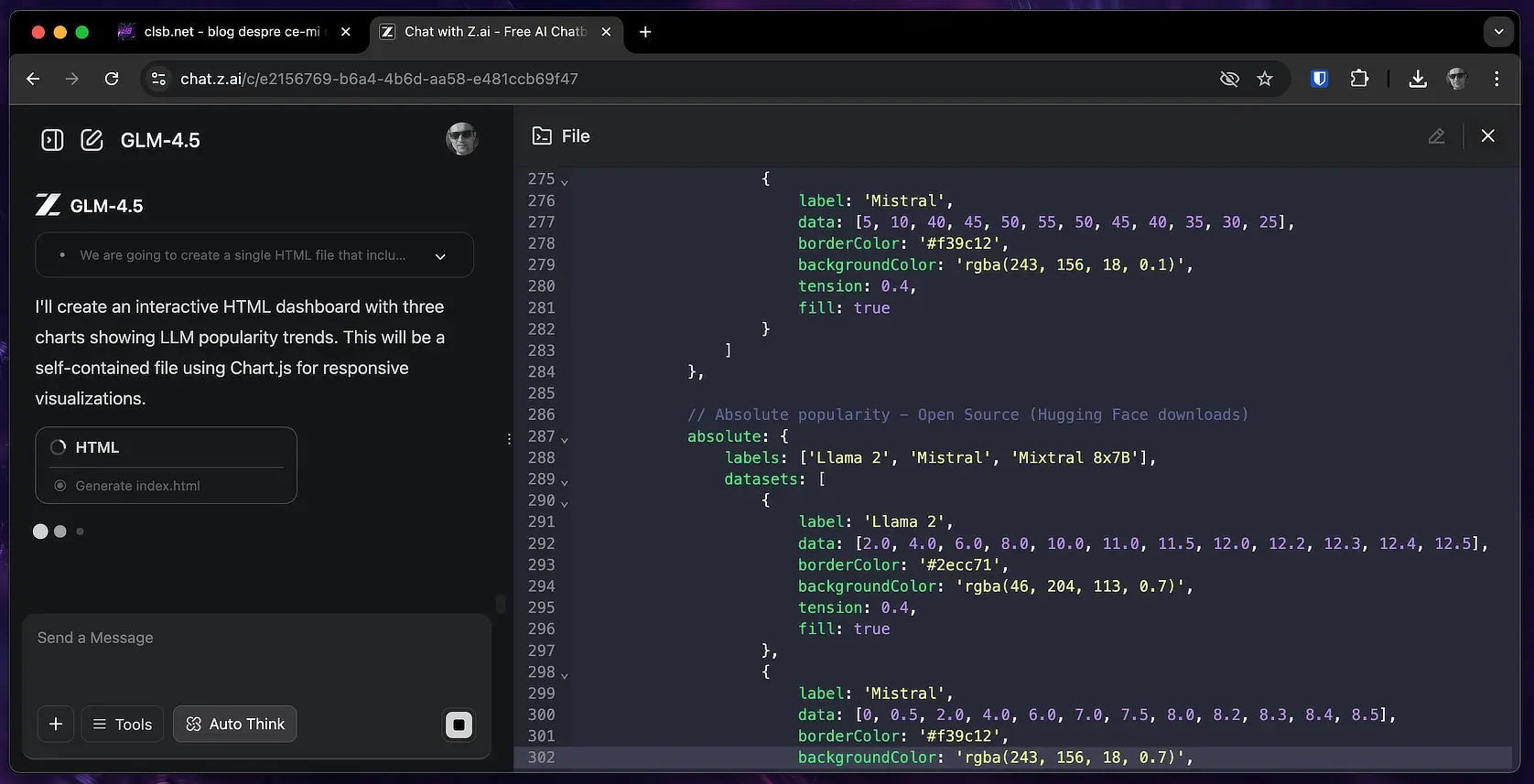Stop the response generation

(x=459, y=725)
